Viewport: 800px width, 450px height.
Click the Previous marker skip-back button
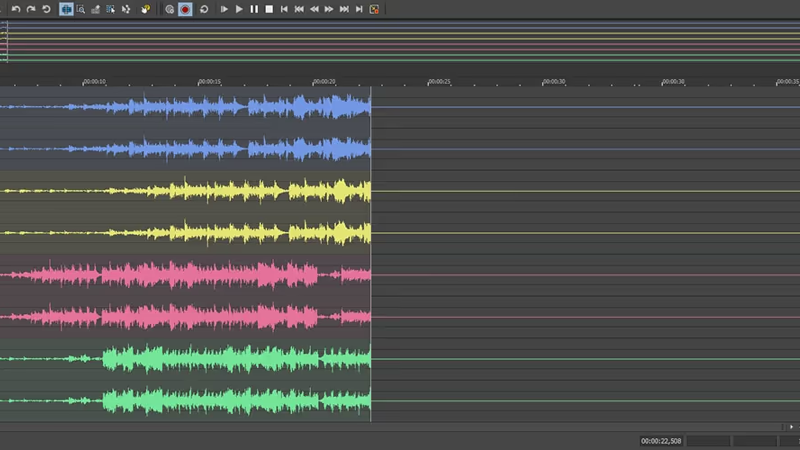tap(299, 9)
